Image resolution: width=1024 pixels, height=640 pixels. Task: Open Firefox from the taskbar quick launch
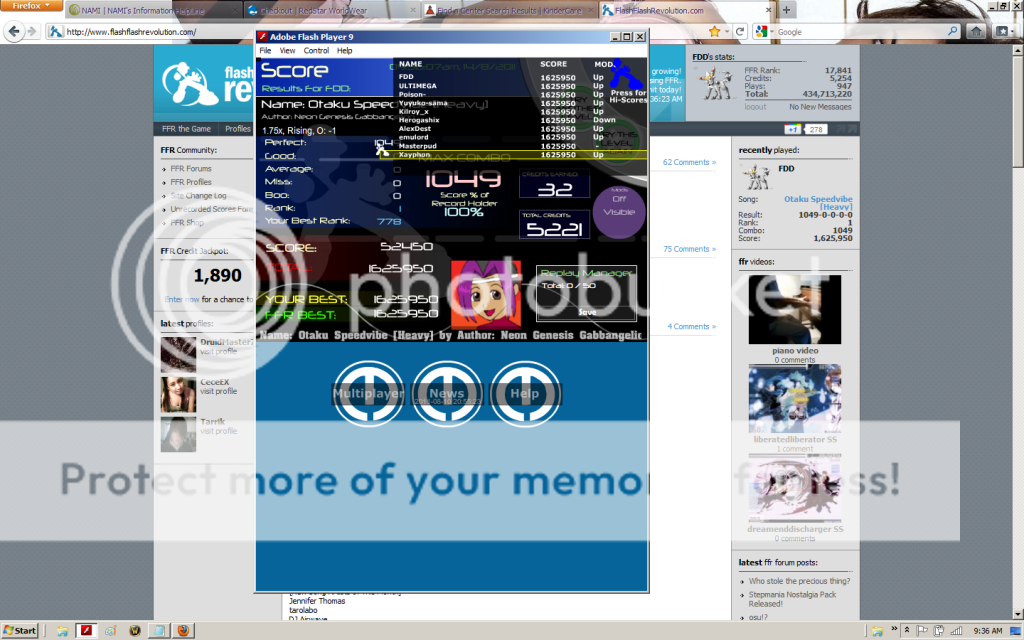(183, 631)
